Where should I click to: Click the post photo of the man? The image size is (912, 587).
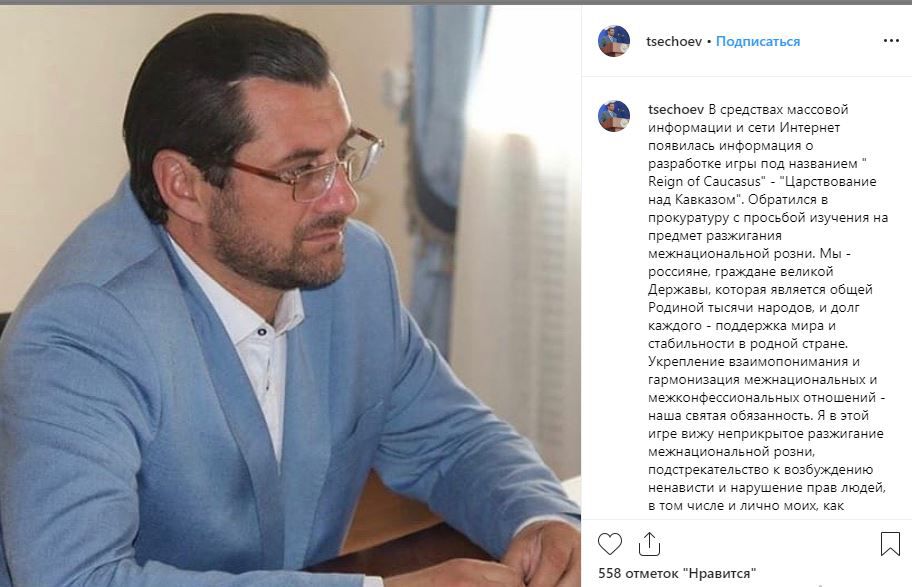[x=290, y=296]
